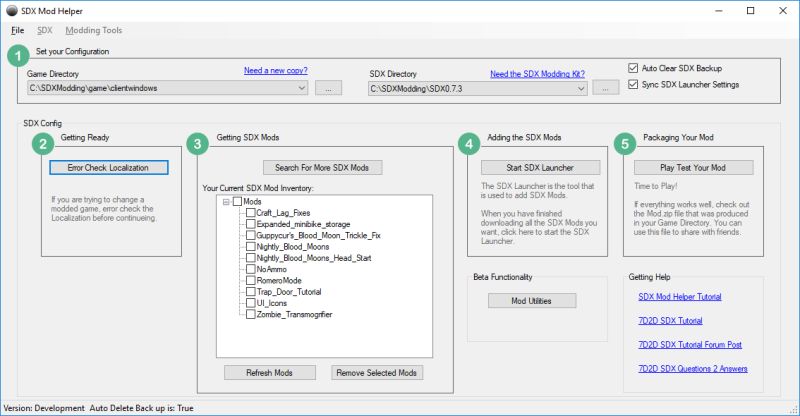Select the Craft_Lag_Fixes tree item label
This screenshot has width=800, height=416.
(283, 213)
